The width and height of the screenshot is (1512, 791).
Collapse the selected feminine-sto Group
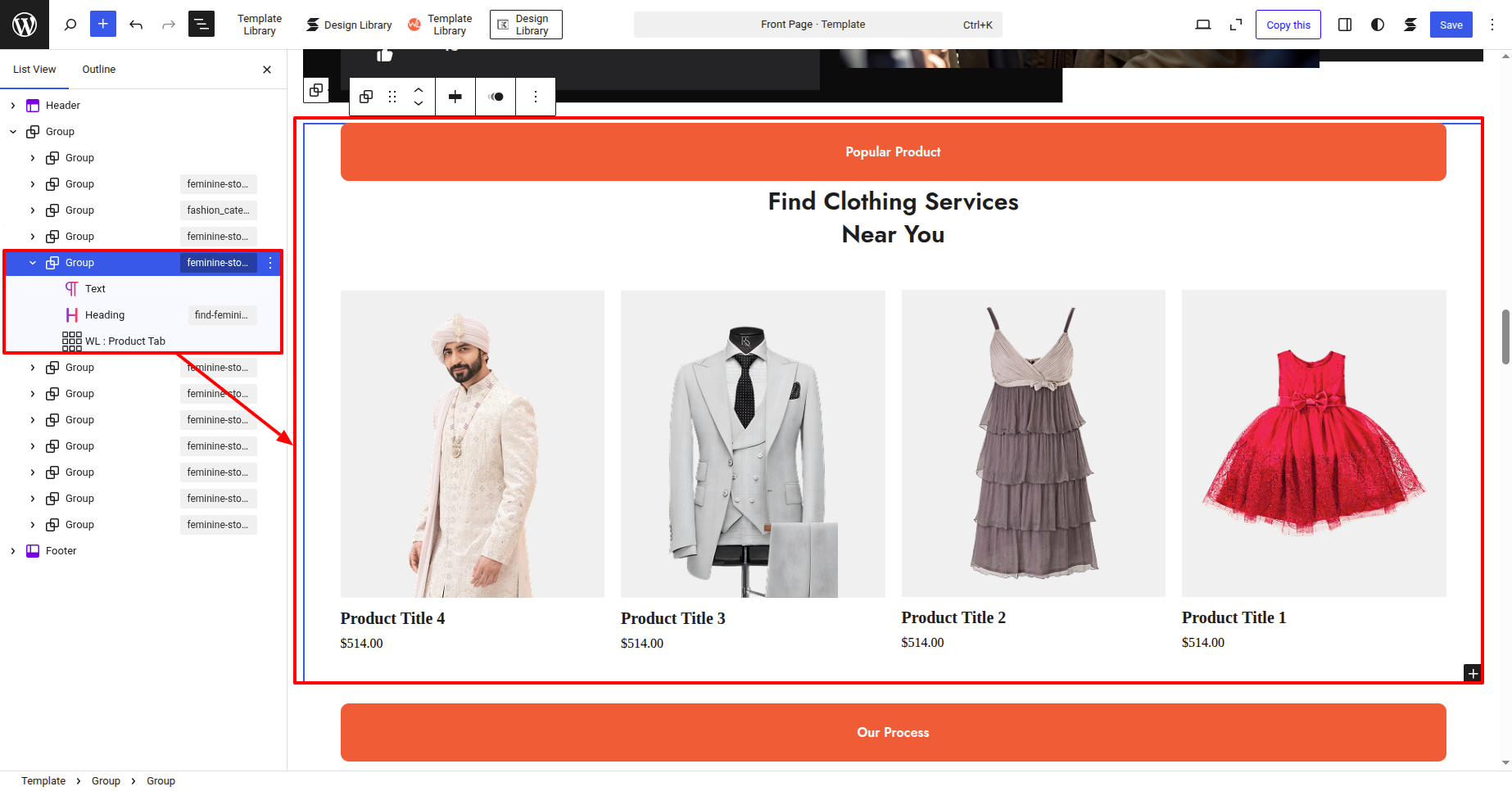tap(33, 263)
